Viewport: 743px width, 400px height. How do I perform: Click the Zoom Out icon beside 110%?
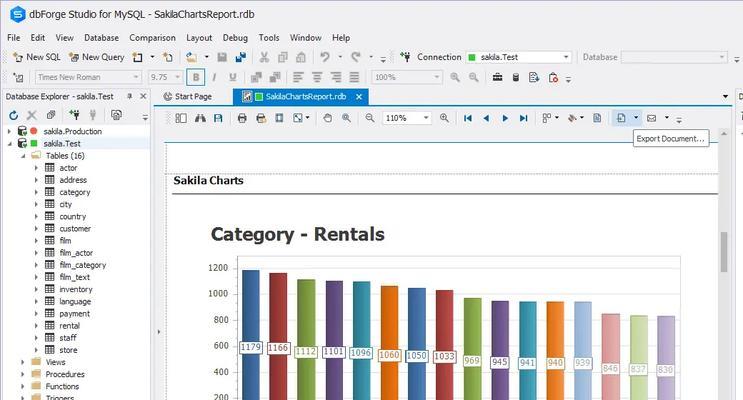tap(370, 118)
